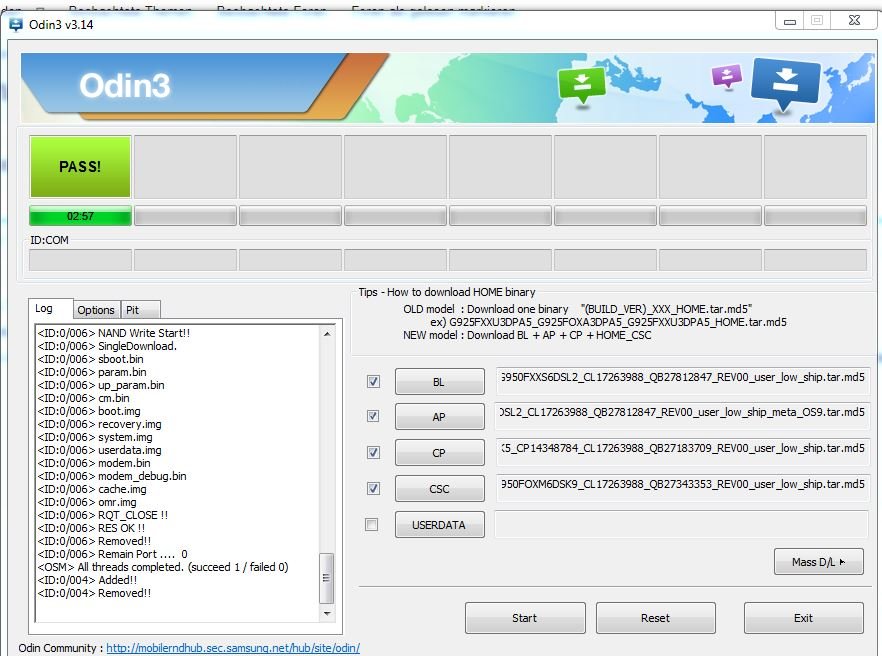Click the purple download bubble icon in banner
This screenshot has width=882, height=656.
click(726, 76)
